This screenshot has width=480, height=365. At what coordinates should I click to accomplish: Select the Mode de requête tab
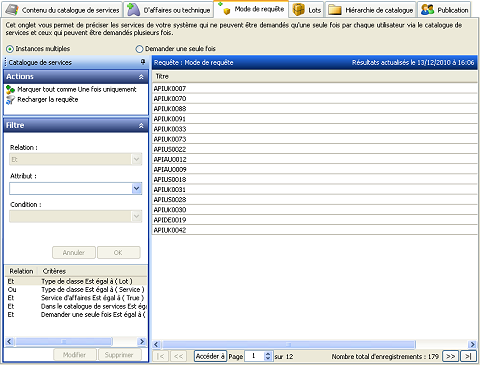(251, 9)
